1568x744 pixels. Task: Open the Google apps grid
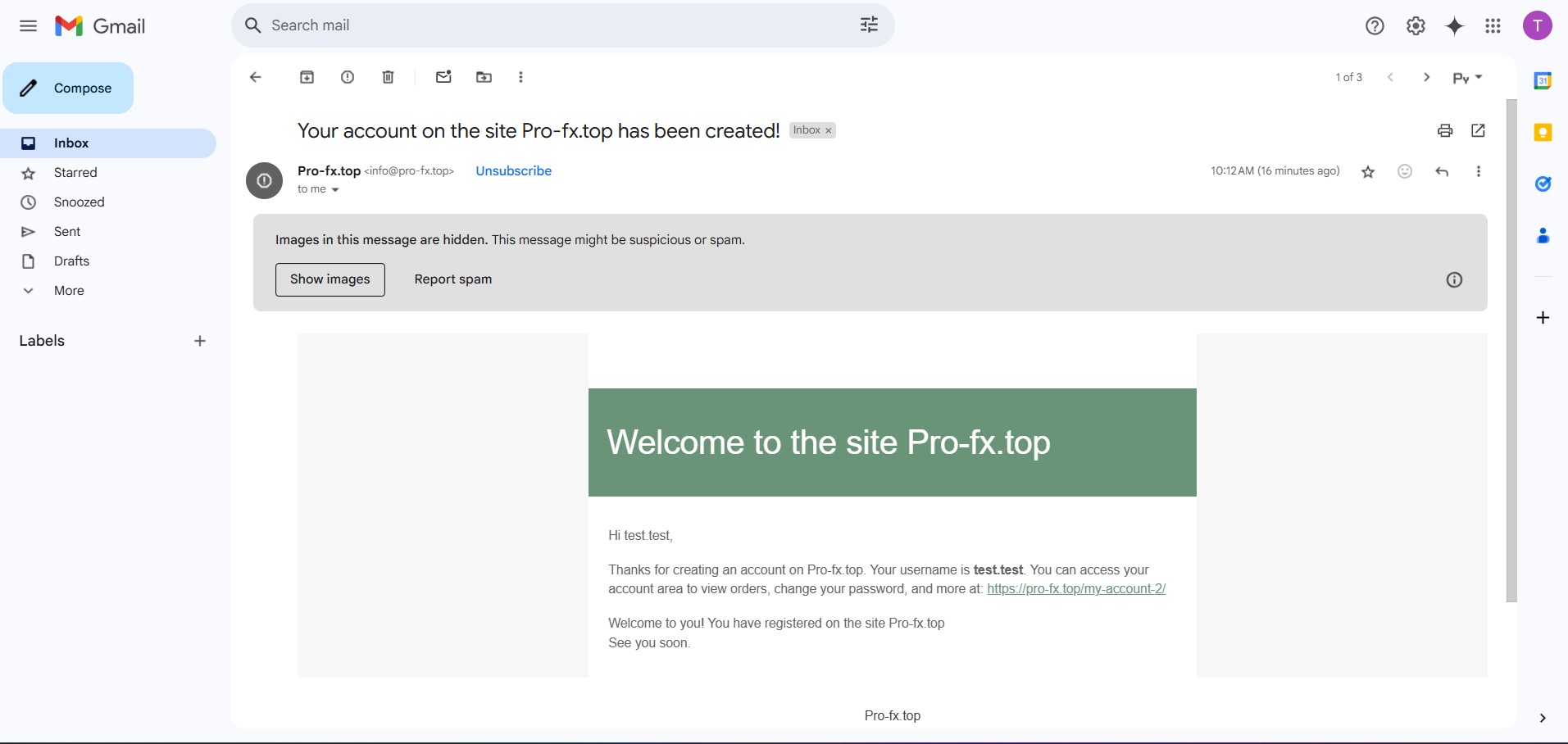coord(1493,26)
